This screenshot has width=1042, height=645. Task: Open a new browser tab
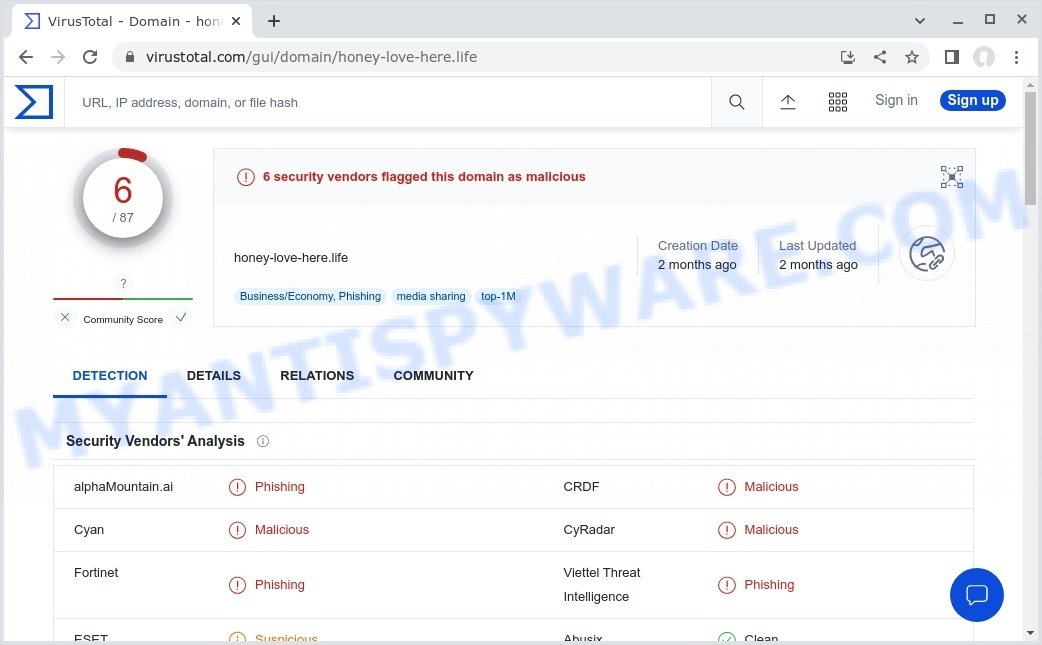click(274, 21)
